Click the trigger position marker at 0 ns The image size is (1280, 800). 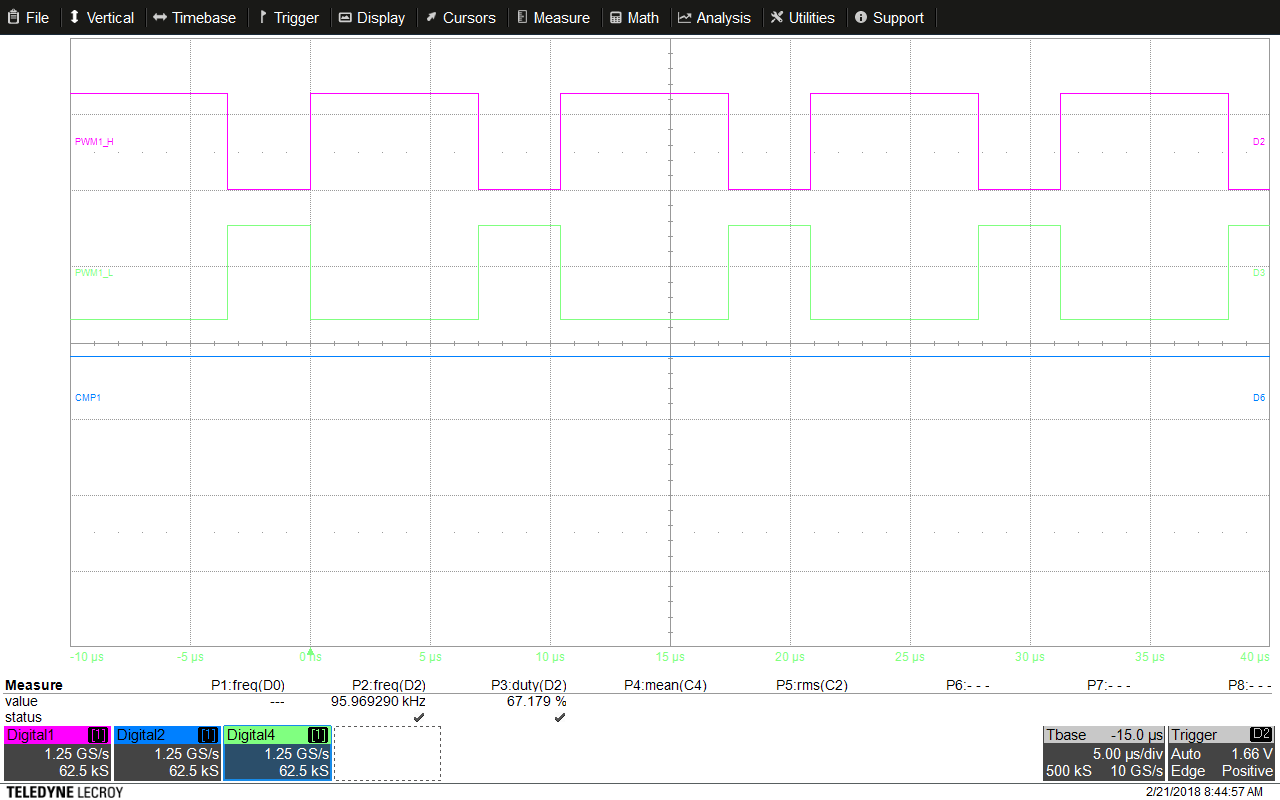point(311,653)
